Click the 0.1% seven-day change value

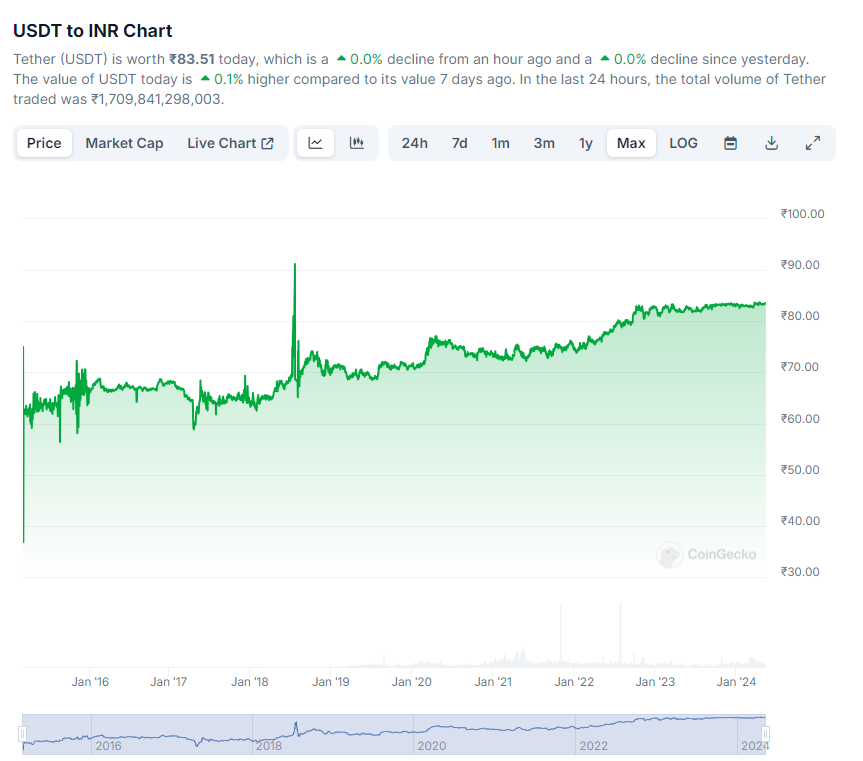click(228, 79)
